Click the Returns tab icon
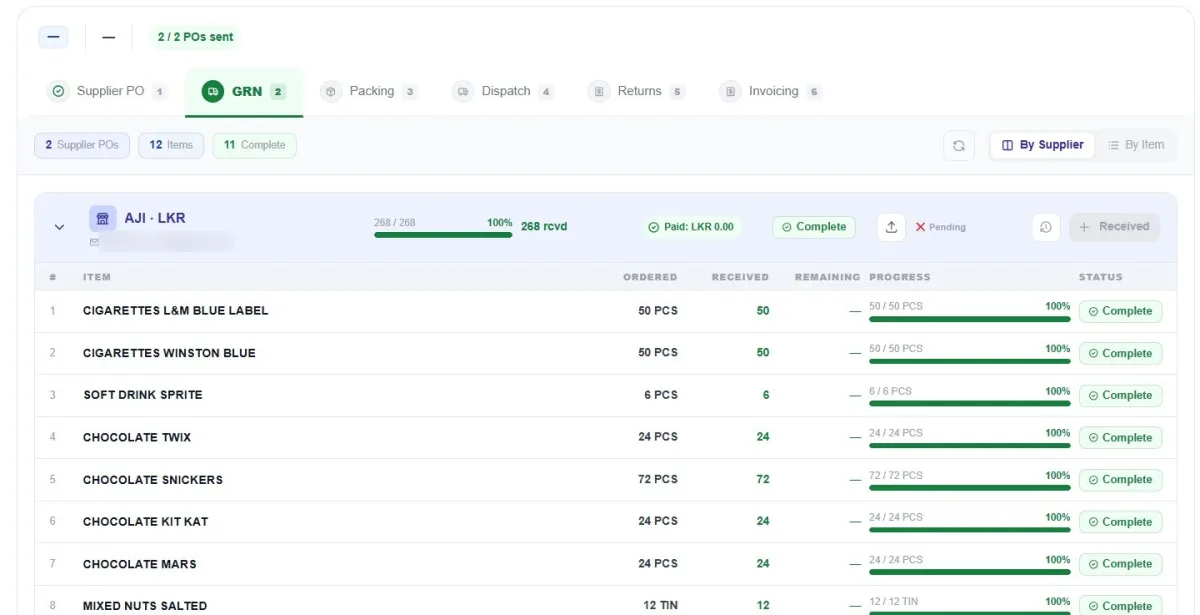This screenshot has height=615, width=1200. click(x=598, y=92)
